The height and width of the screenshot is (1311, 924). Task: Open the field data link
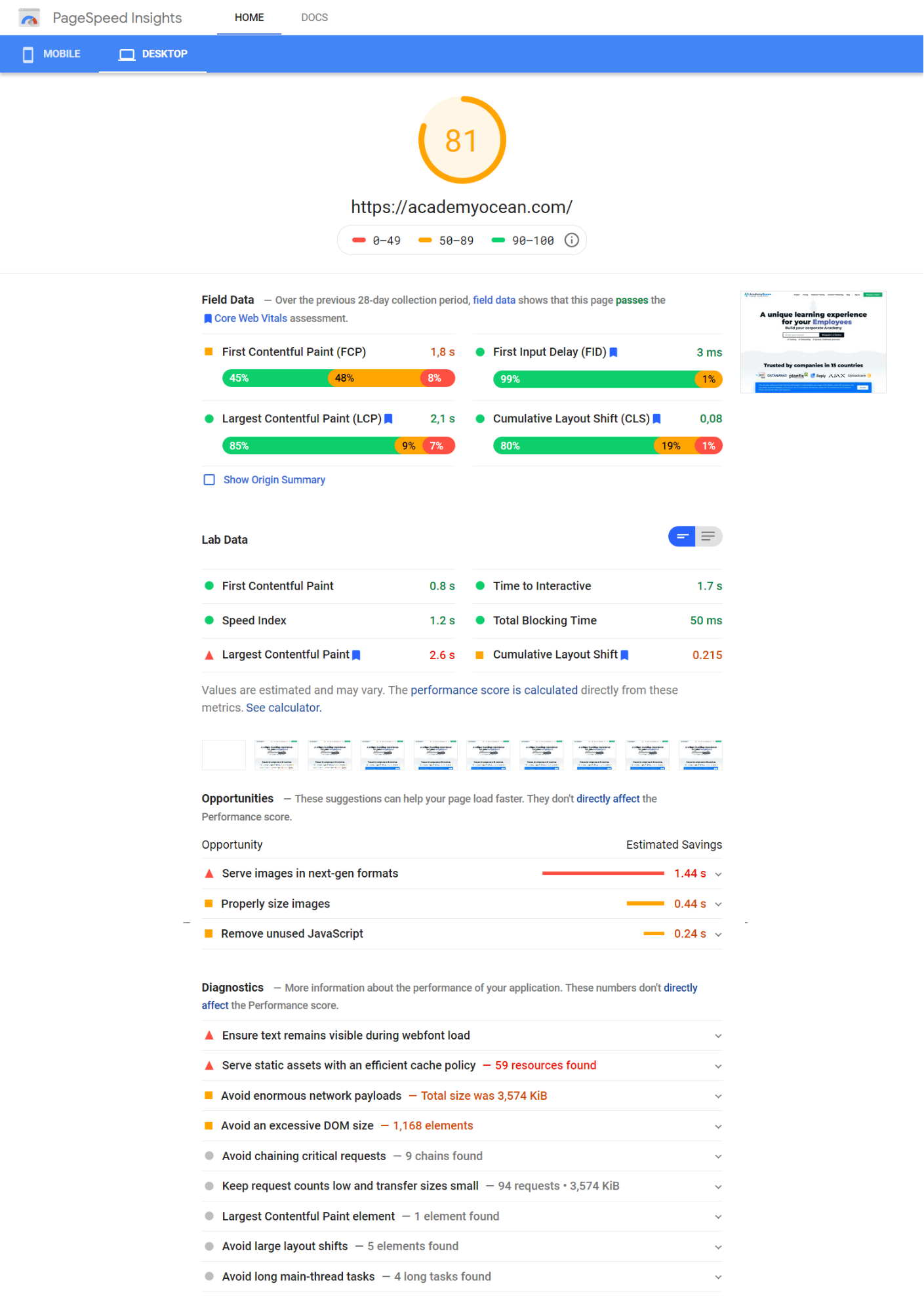[494, 300]
